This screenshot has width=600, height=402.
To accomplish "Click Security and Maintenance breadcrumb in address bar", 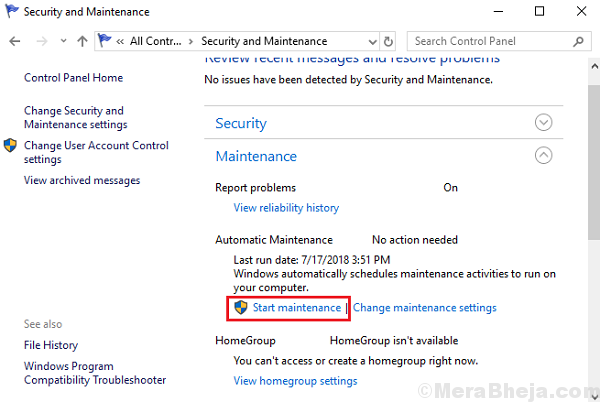I will [264, 41].
